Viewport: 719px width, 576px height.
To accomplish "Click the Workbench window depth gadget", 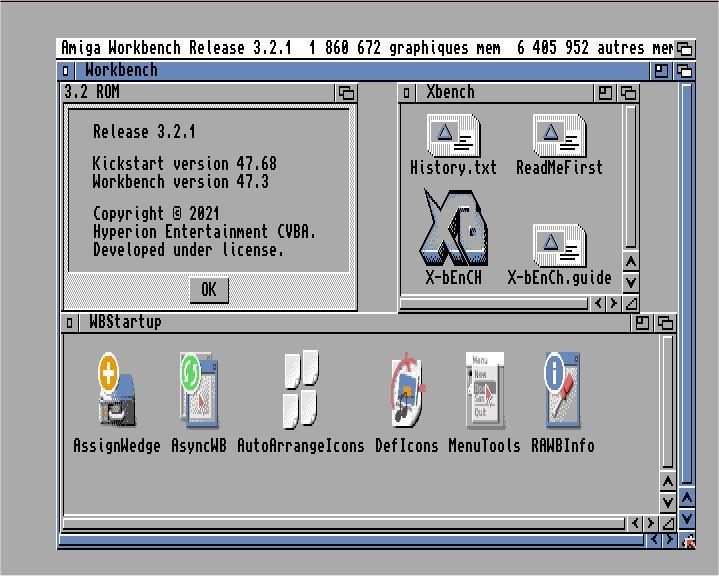I will point(685,71).
